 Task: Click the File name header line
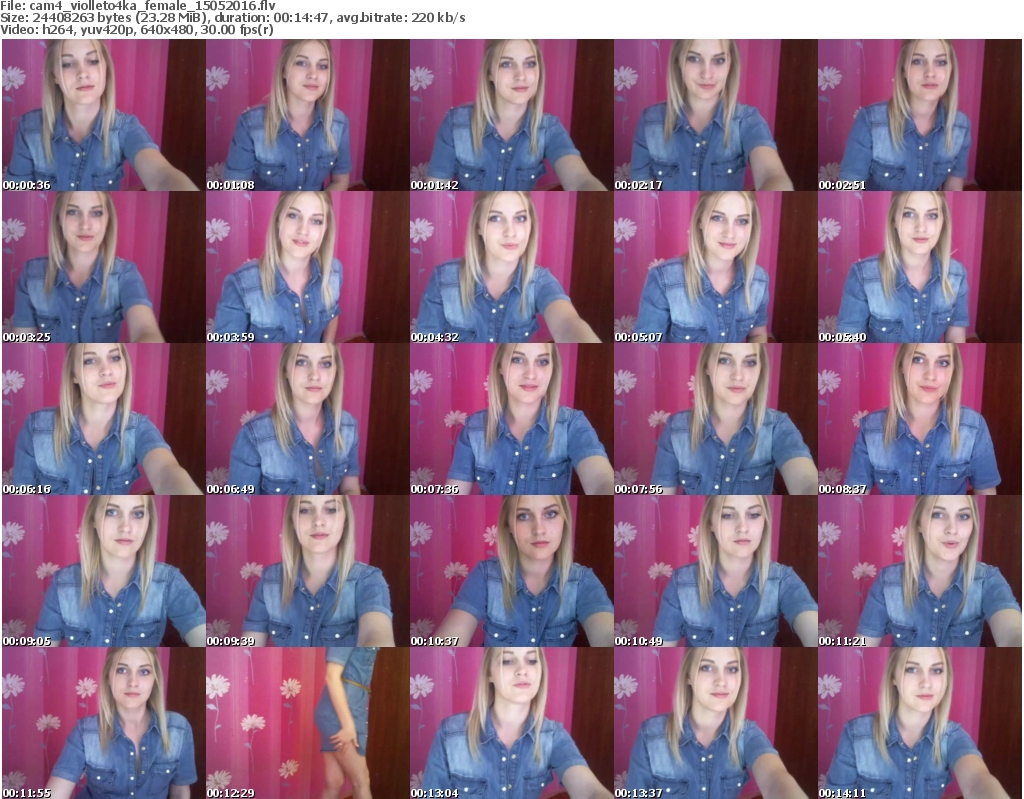point(138,6)
